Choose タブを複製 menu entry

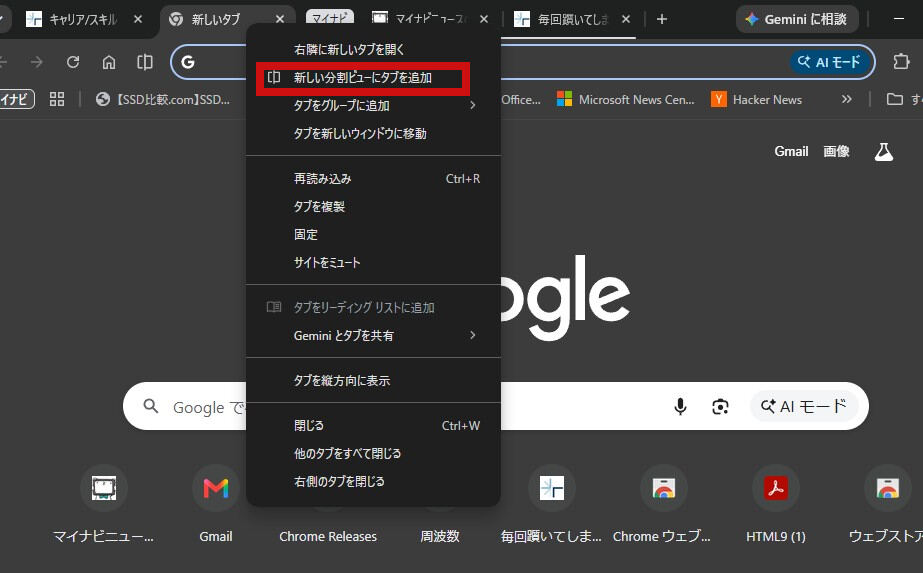(373, 207)
